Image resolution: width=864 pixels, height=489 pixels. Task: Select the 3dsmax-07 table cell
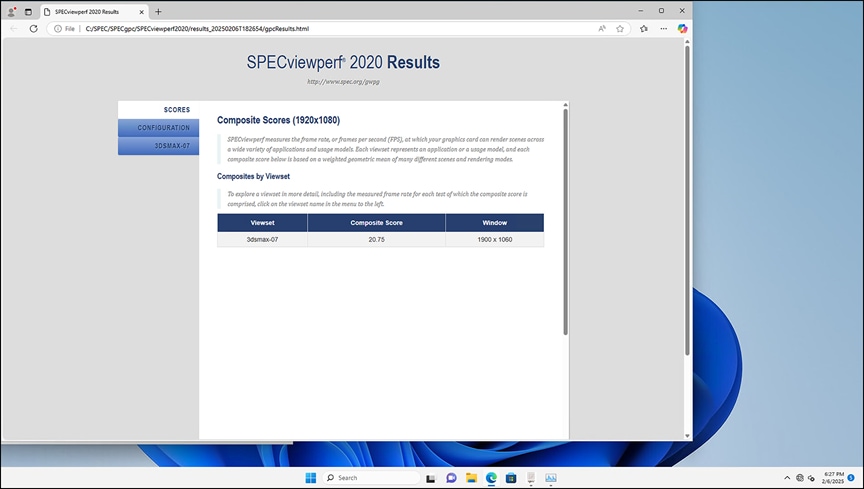pyautogui.click(x=262, y=239)
